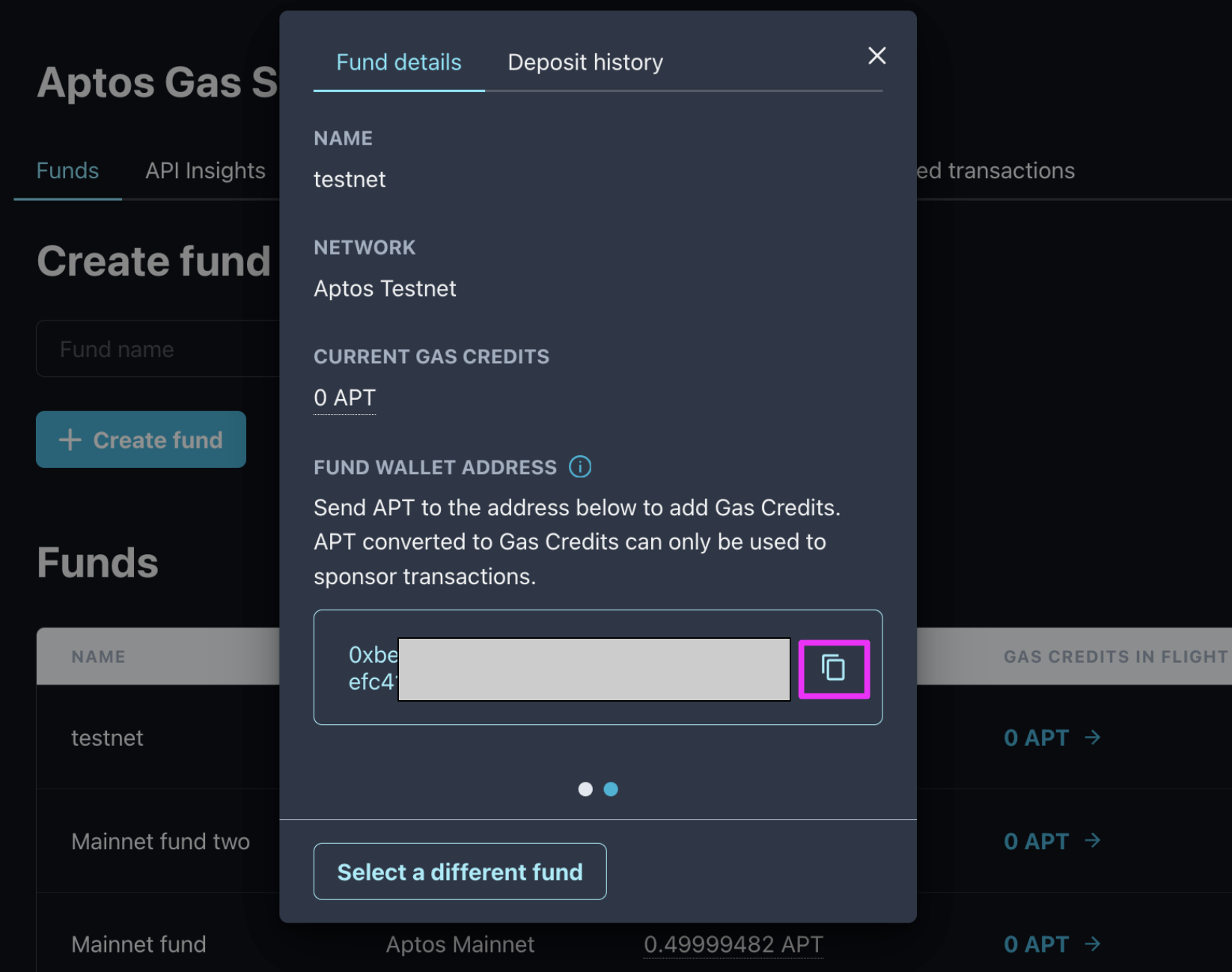This screenshot has height=972, width=1232.
Task: Close the fund details dialog
Action: (876, 55)
